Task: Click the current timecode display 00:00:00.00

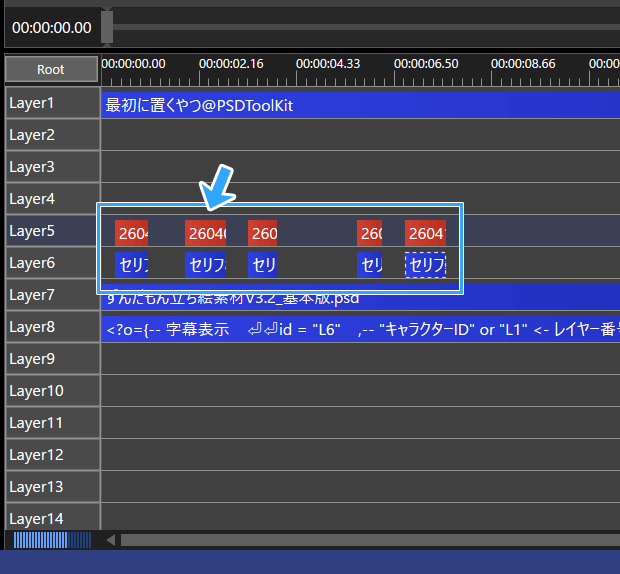Action: 51,28
